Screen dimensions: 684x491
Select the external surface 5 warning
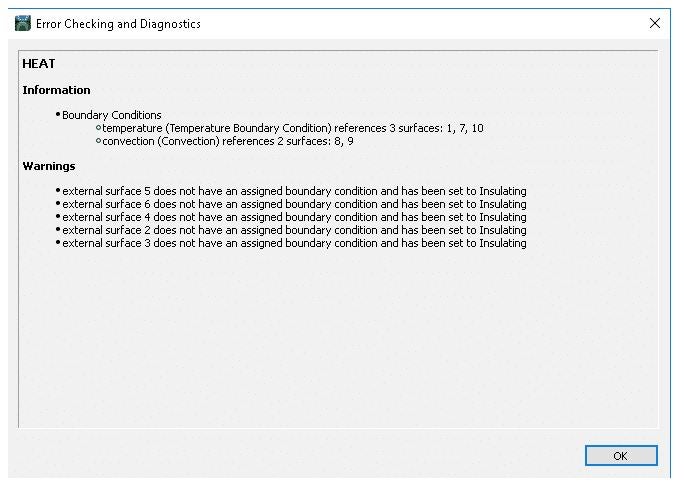294,191
